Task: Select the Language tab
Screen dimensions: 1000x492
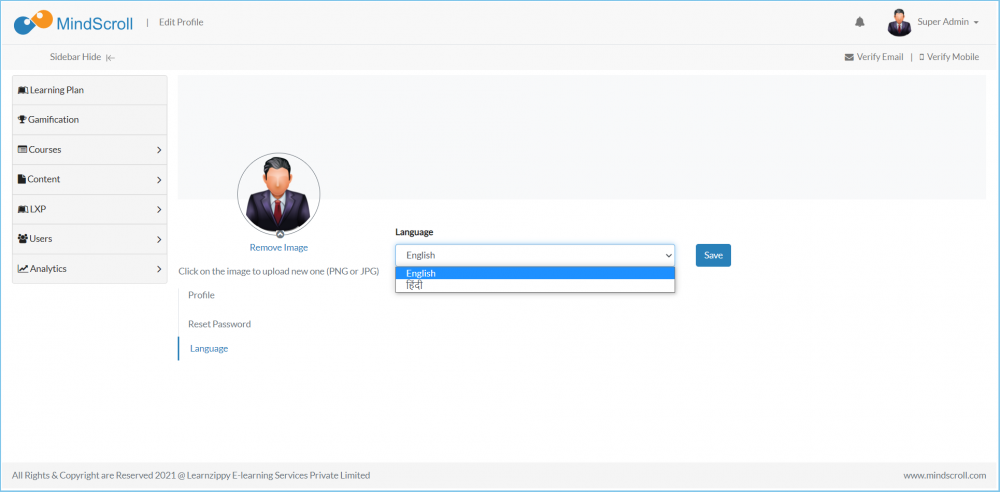Action: 209,348
